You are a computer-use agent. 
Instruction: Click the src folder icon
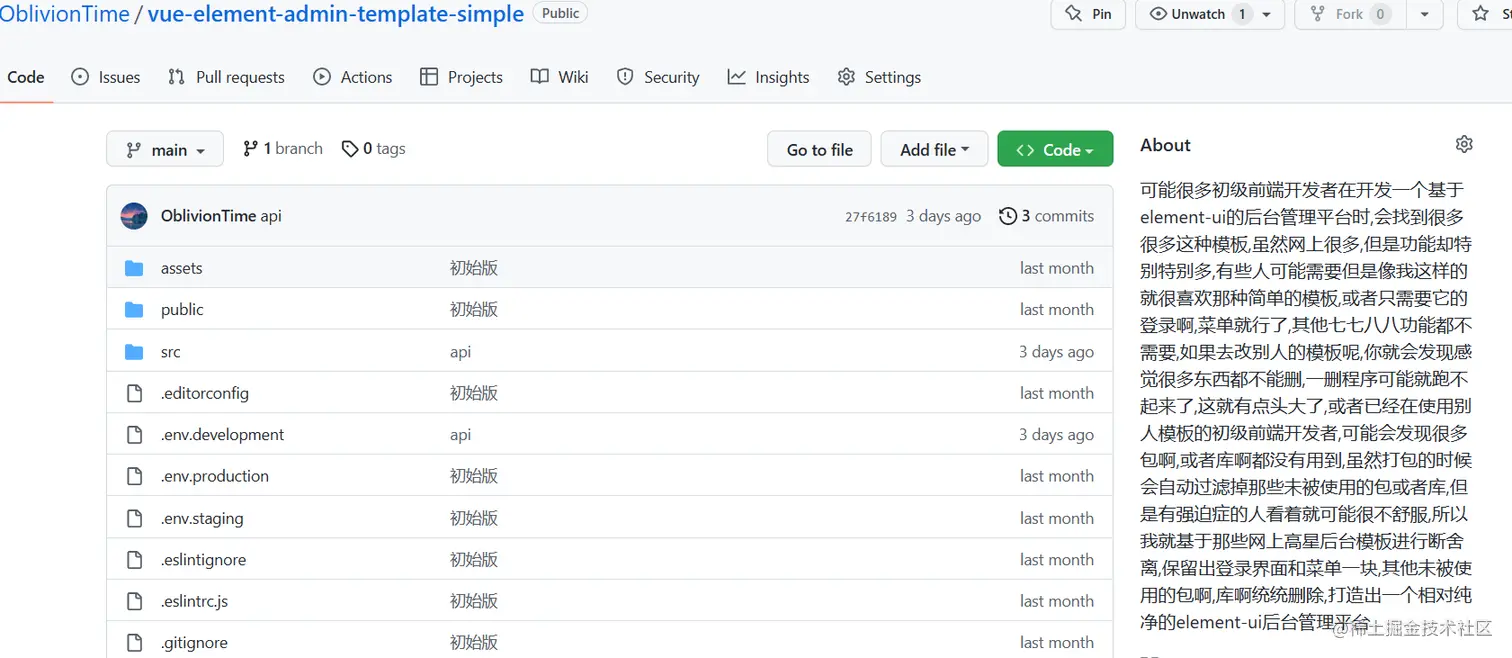tap(134, 352)
